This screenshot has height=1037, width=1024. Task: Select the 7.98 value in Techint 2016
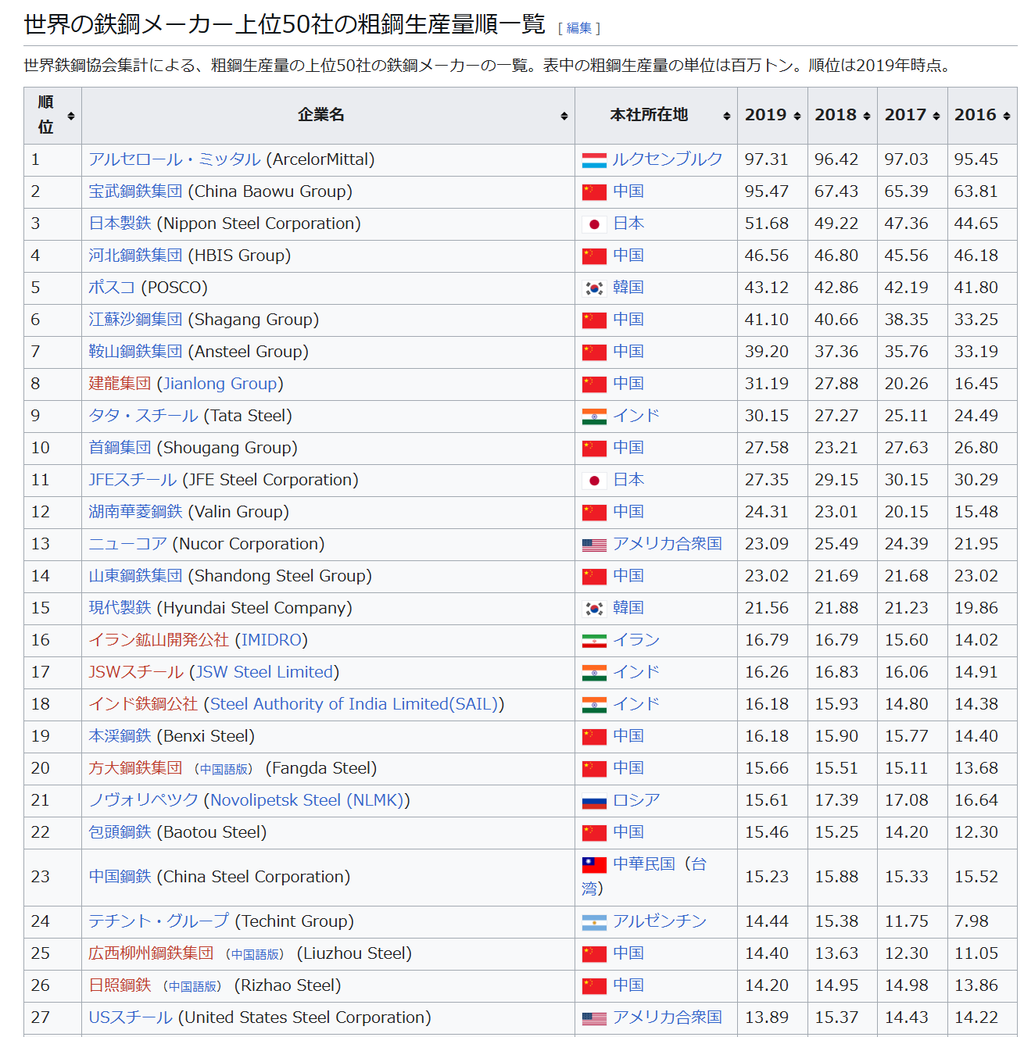(971, 921)
